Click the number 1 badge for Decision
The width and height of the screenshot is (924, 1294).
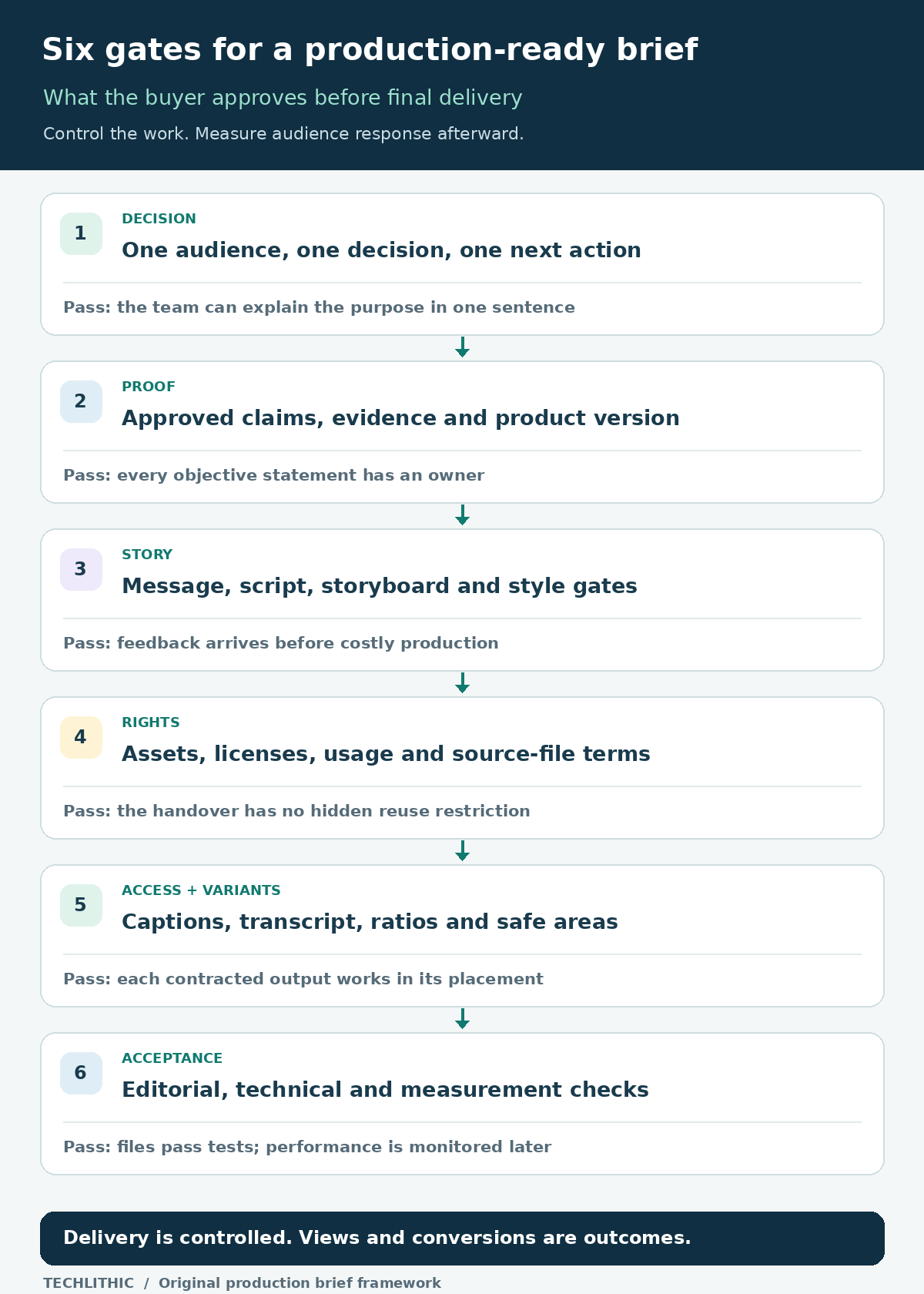click(x=81, y=233)
